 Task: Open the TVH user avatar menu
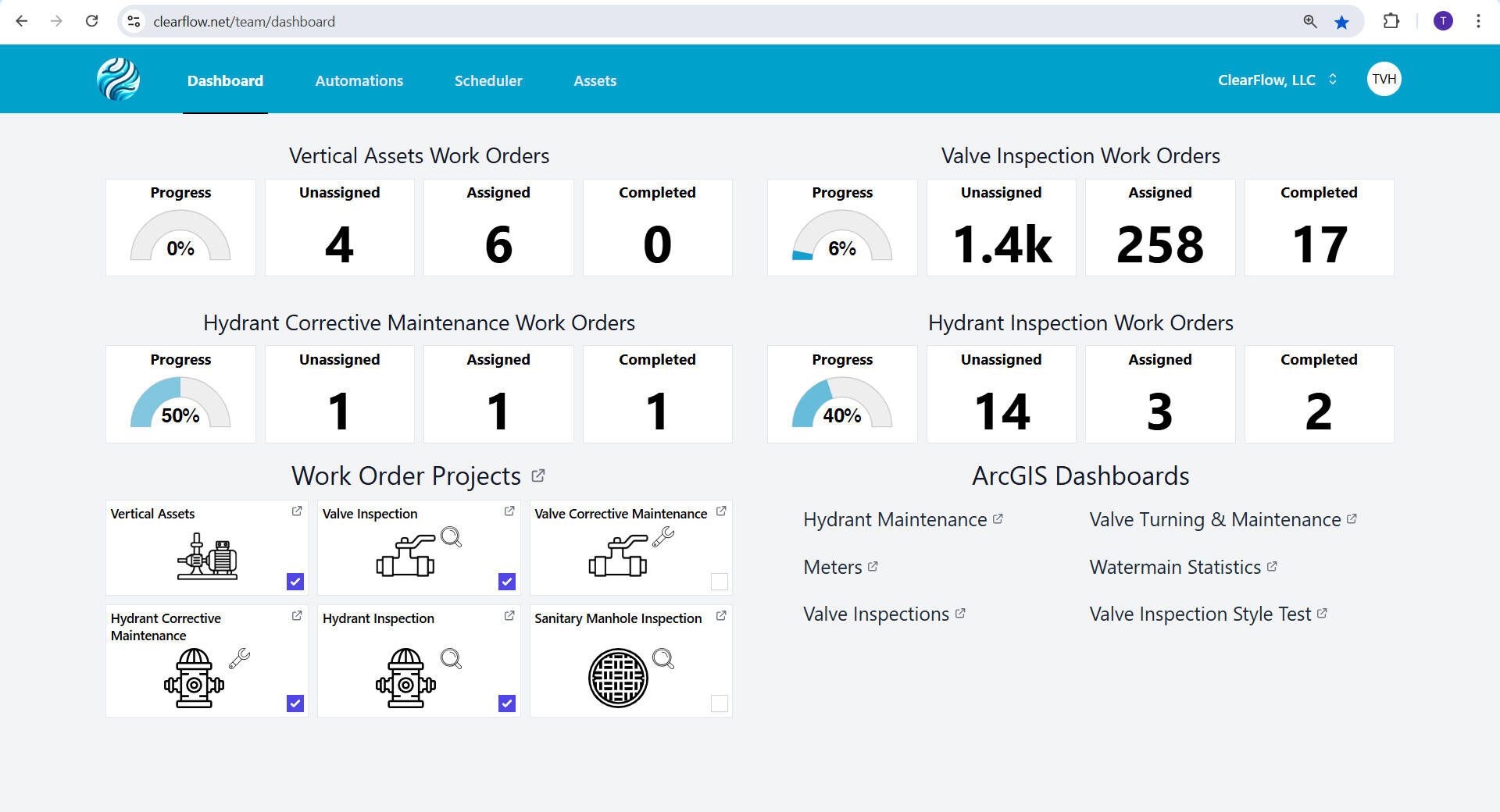coord(1384,79)
